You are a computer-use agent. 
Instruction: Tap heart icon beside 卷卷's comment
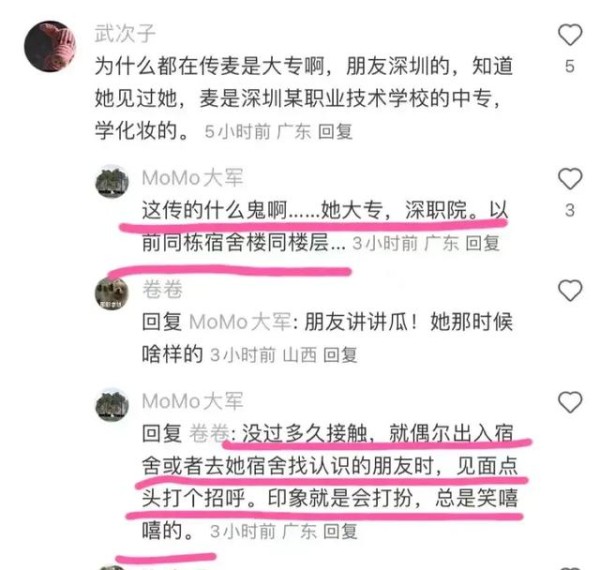pyautogui.click(x=570, y=290)
